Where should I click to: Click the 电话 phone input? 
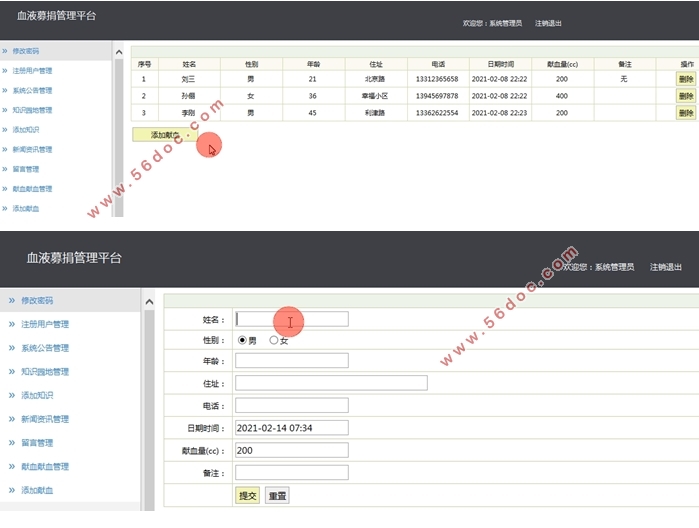(292, 406)
